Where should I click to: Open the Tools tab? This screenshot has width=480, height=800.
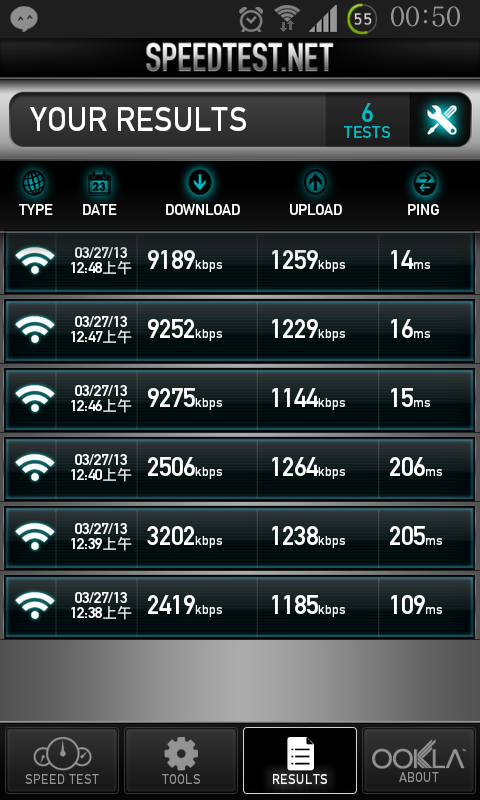[181, 760]
